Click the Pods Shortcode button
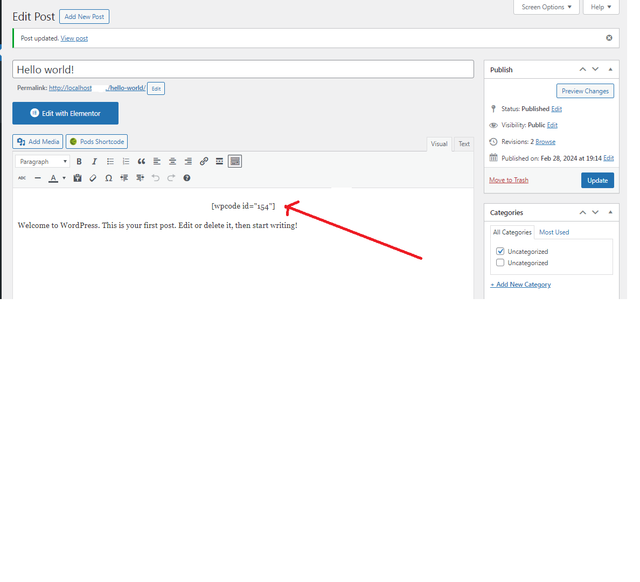The height and width of the screenshot is (582, 640). pos(97,142)
